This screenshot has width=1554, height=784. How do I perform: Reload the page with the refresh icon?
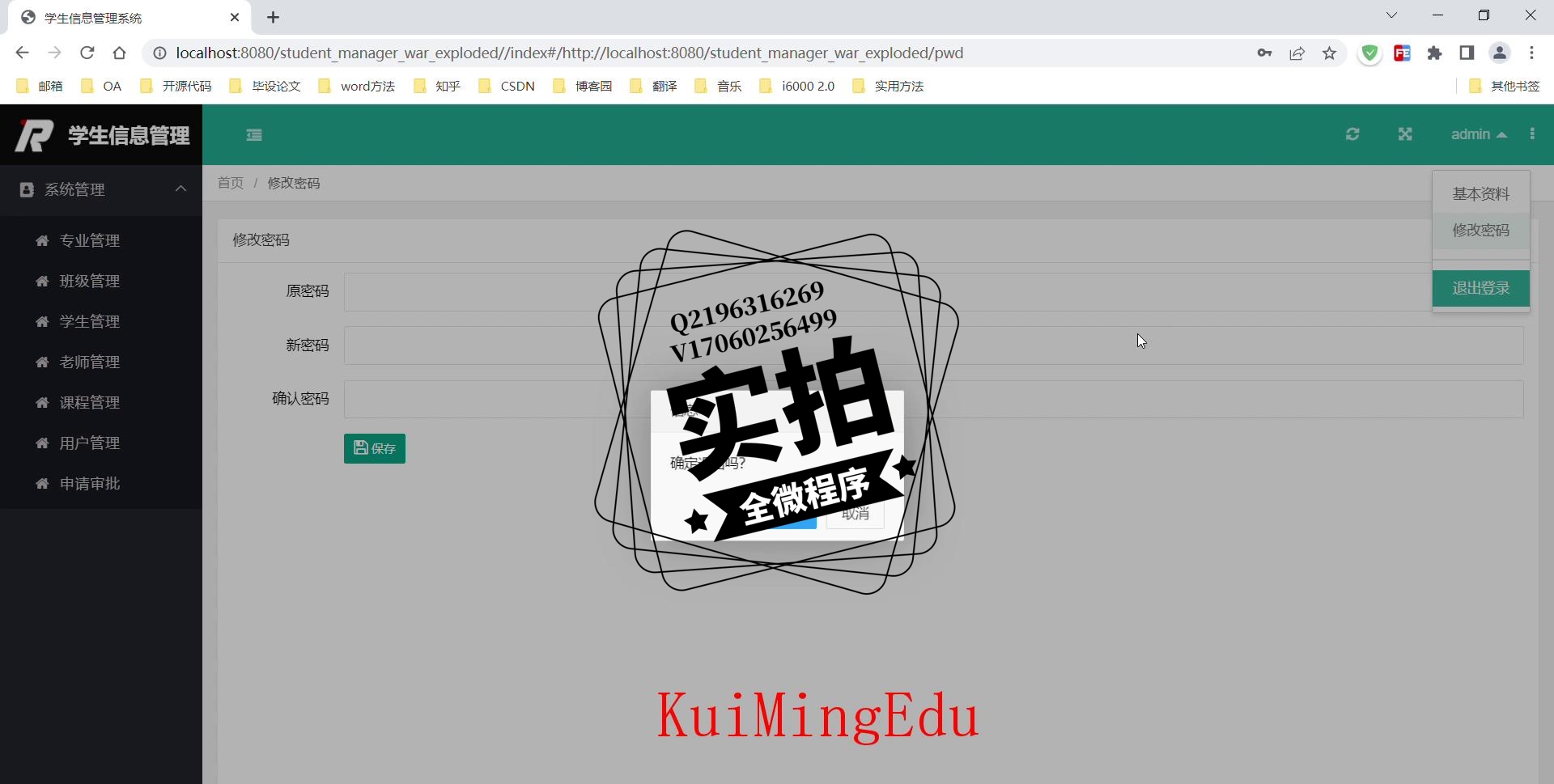tap(87, 53)
